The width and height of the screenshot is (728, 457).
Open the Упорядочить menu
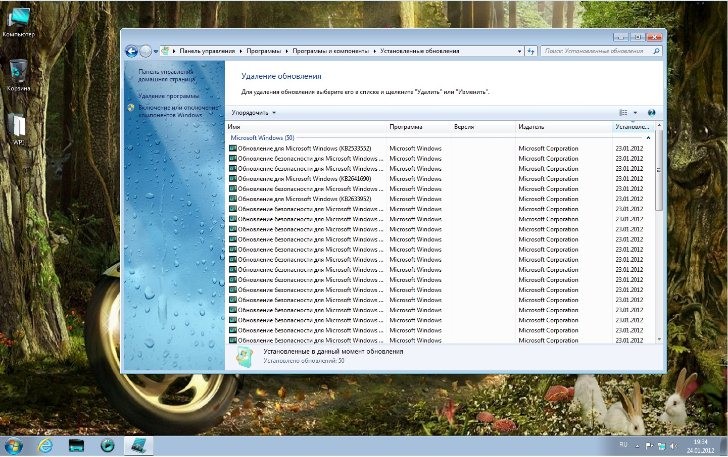click(254, 113)
